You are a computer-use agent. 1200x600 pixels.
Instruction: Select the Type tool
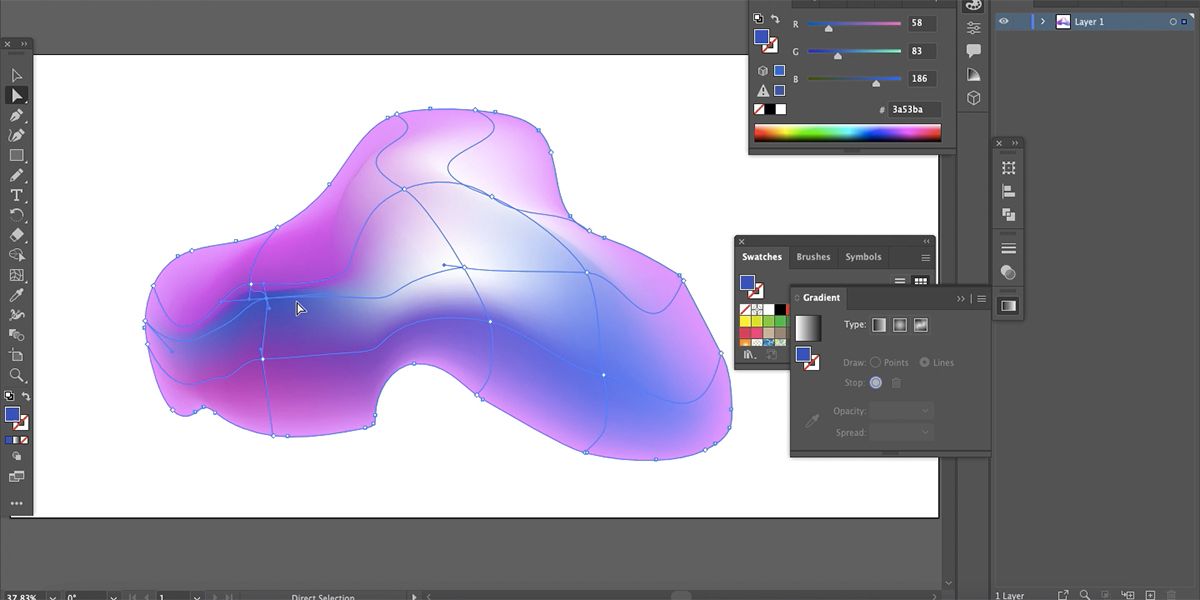coord(16,195)
